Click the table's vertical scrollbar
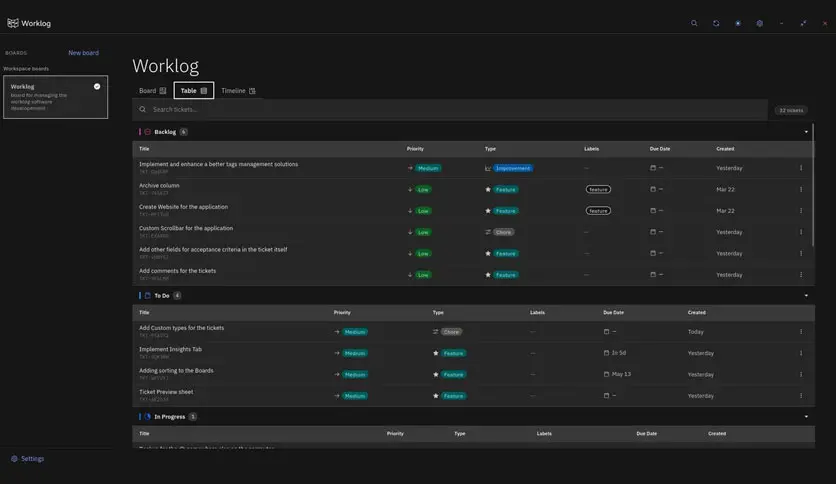Image resolution: width=836 pixels, height=484 pixels. point(813,185)
